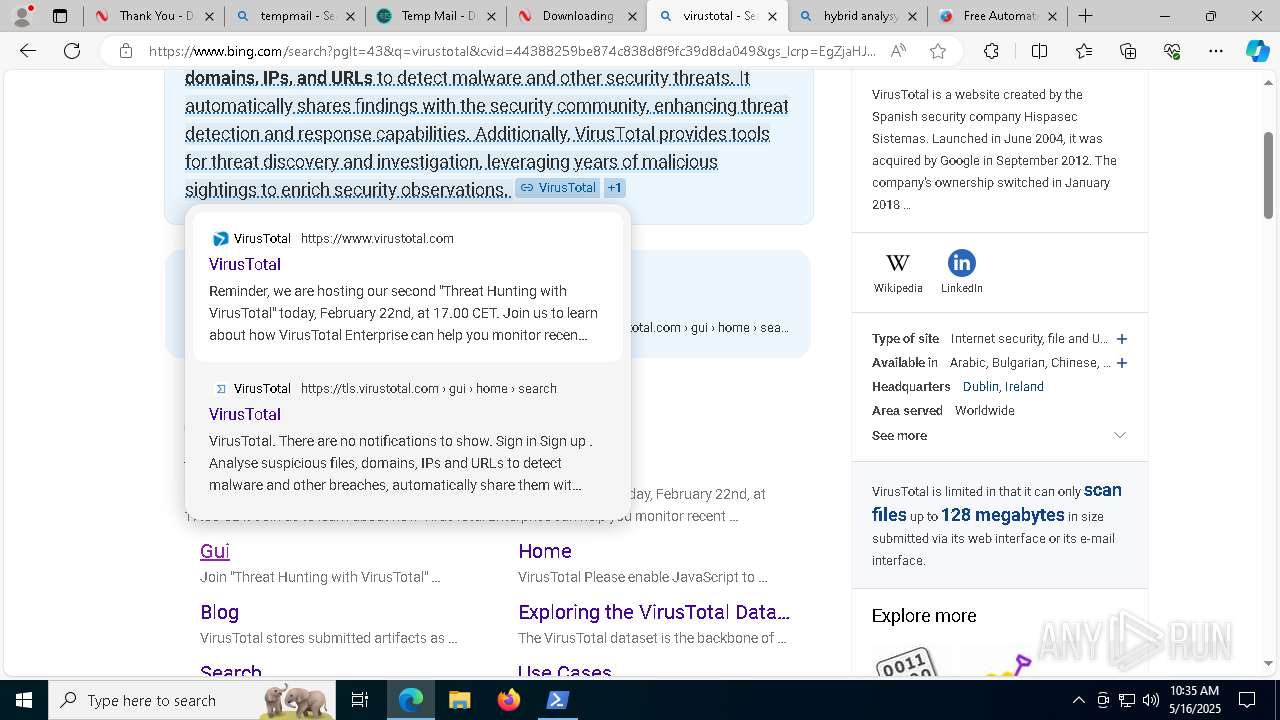Expand the See more chevron
Viewport: 1280px width, 720px height.
point(1120,435)
